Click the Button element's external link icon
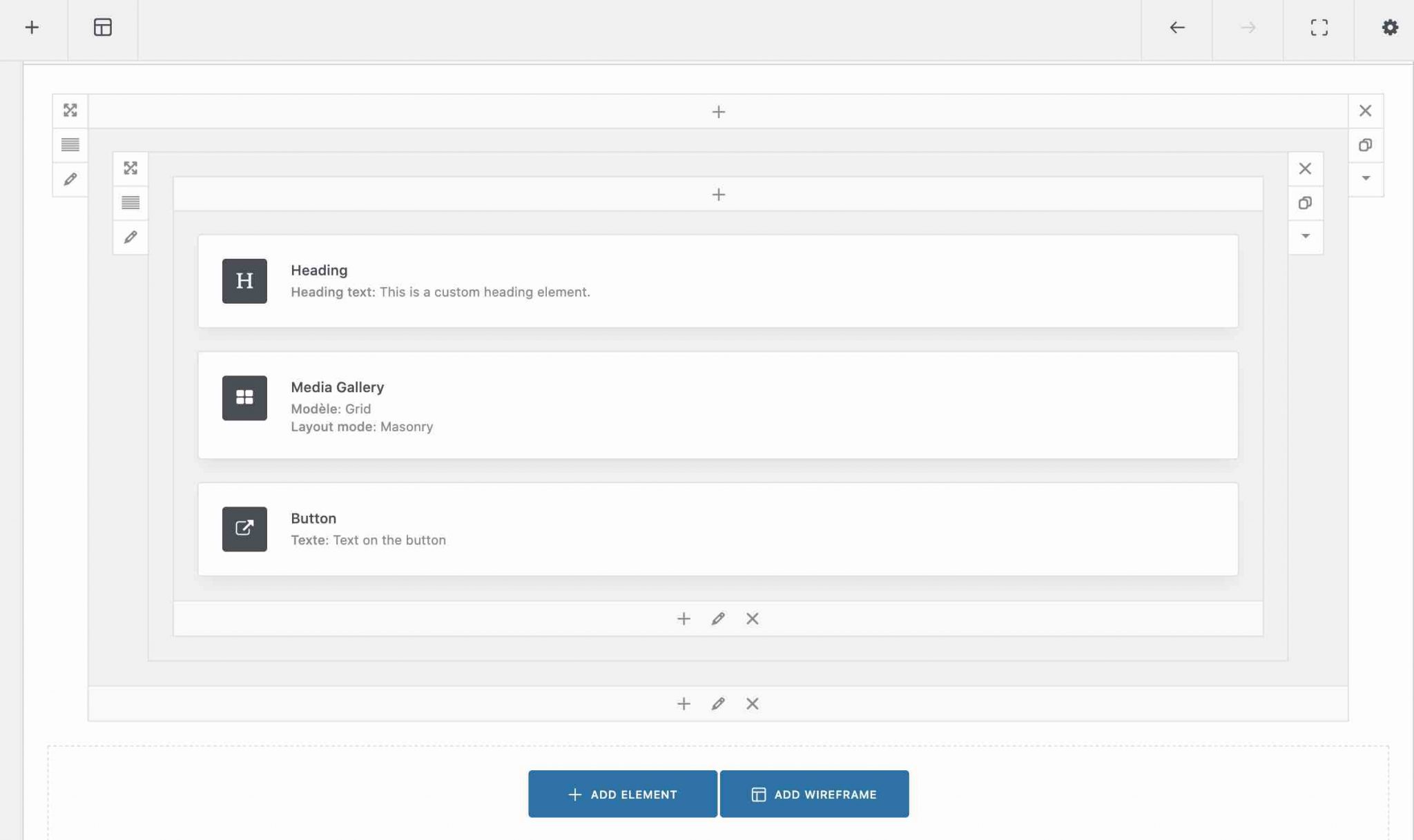Image resolution: width=1414 pixels, height=840 pixels. point(244,529)
